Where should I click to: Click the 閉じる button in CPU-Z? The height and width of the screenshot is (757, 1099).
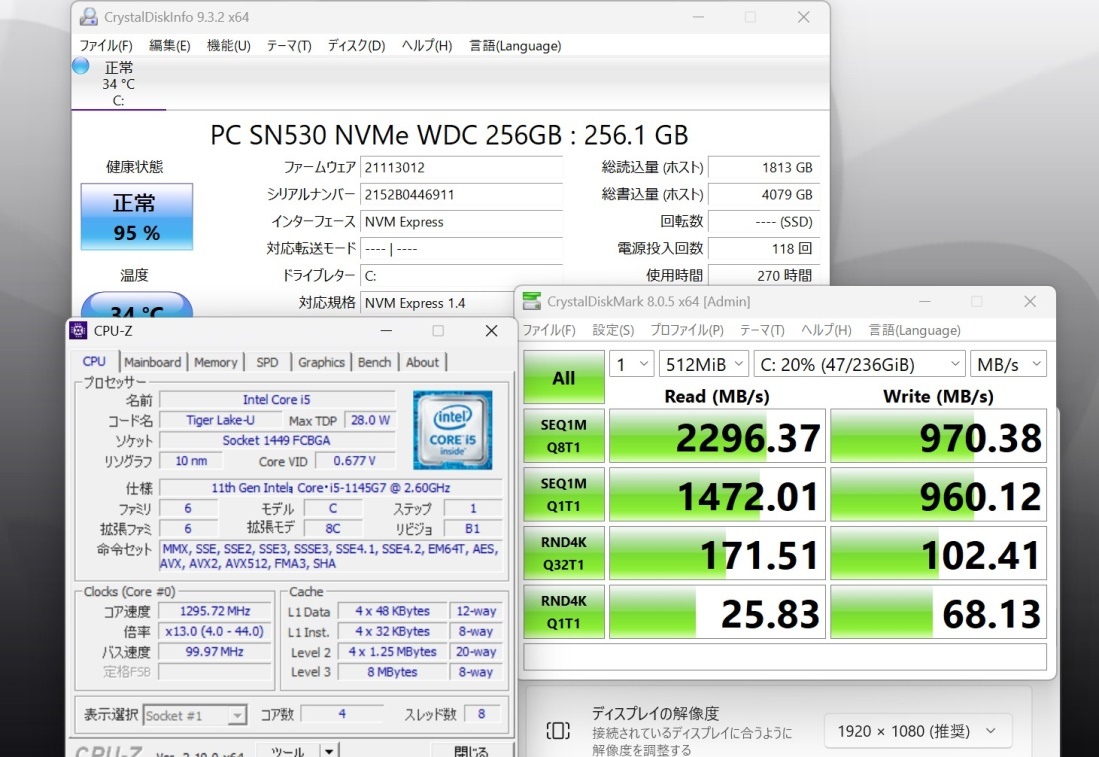[471, 750]
